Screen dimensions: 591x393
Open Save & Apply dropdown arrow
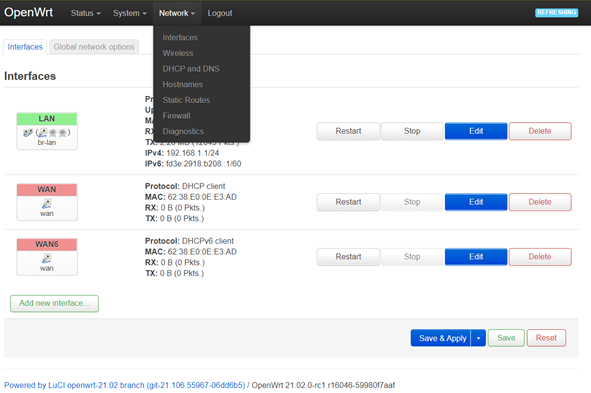tap(478, 338)
